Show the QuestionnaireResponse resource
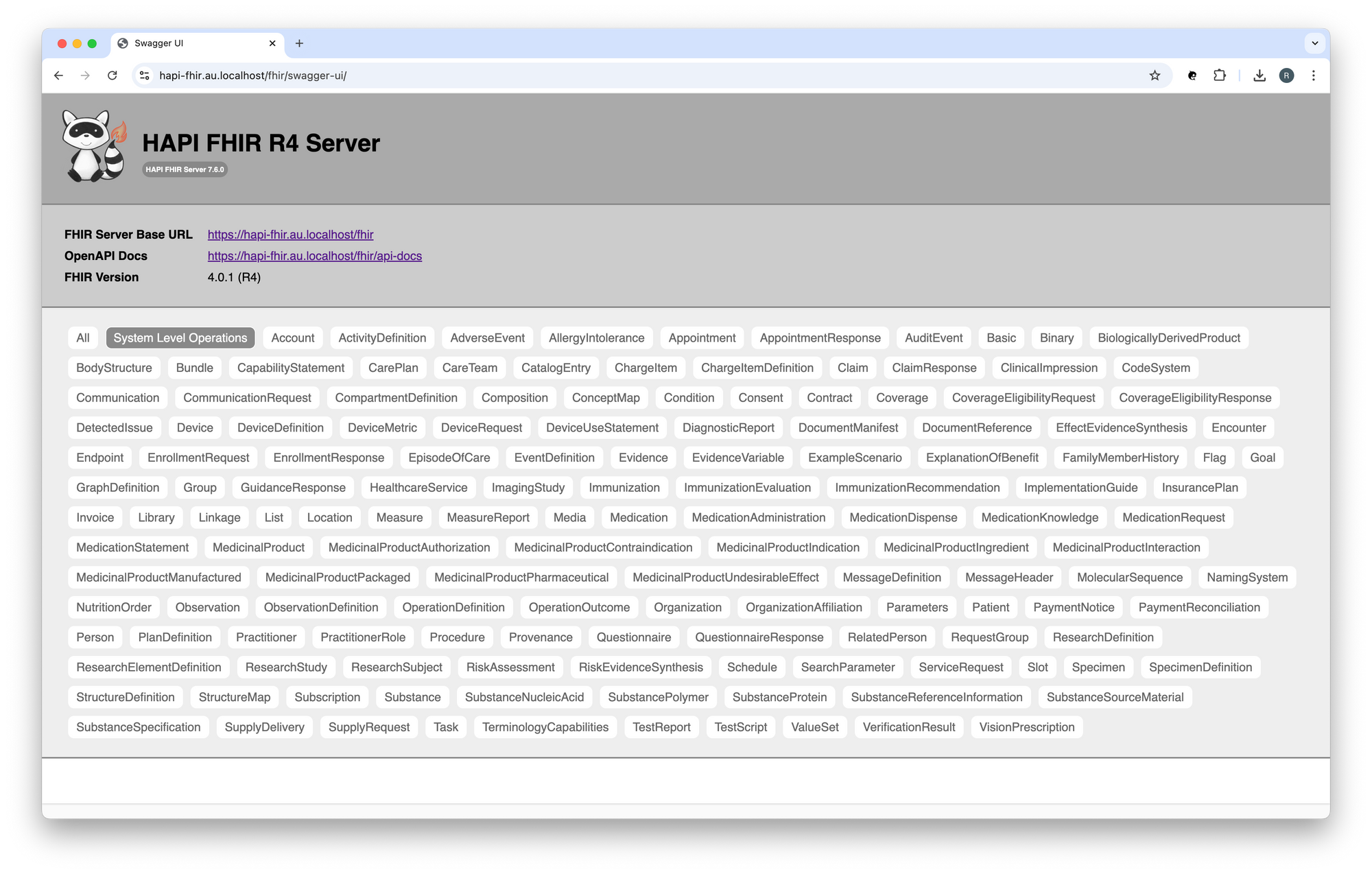The image size is (1372, 874). click(759, 637)
